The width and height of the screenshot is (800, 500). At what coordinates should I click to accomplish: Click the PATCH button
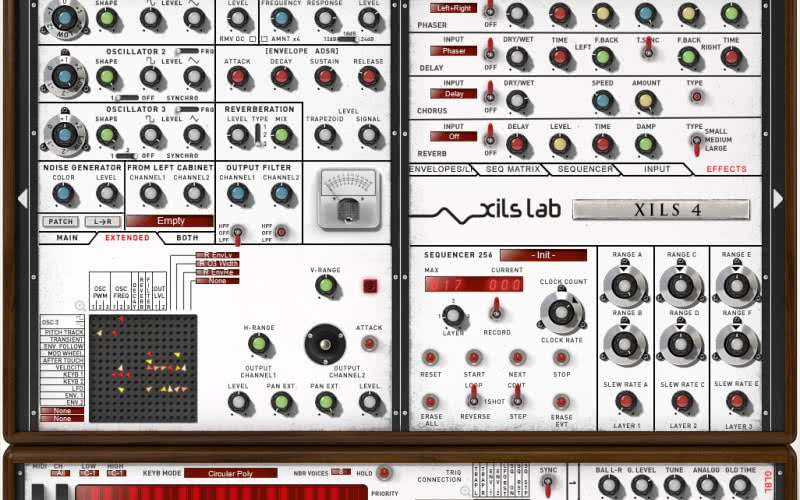(61, 221)
